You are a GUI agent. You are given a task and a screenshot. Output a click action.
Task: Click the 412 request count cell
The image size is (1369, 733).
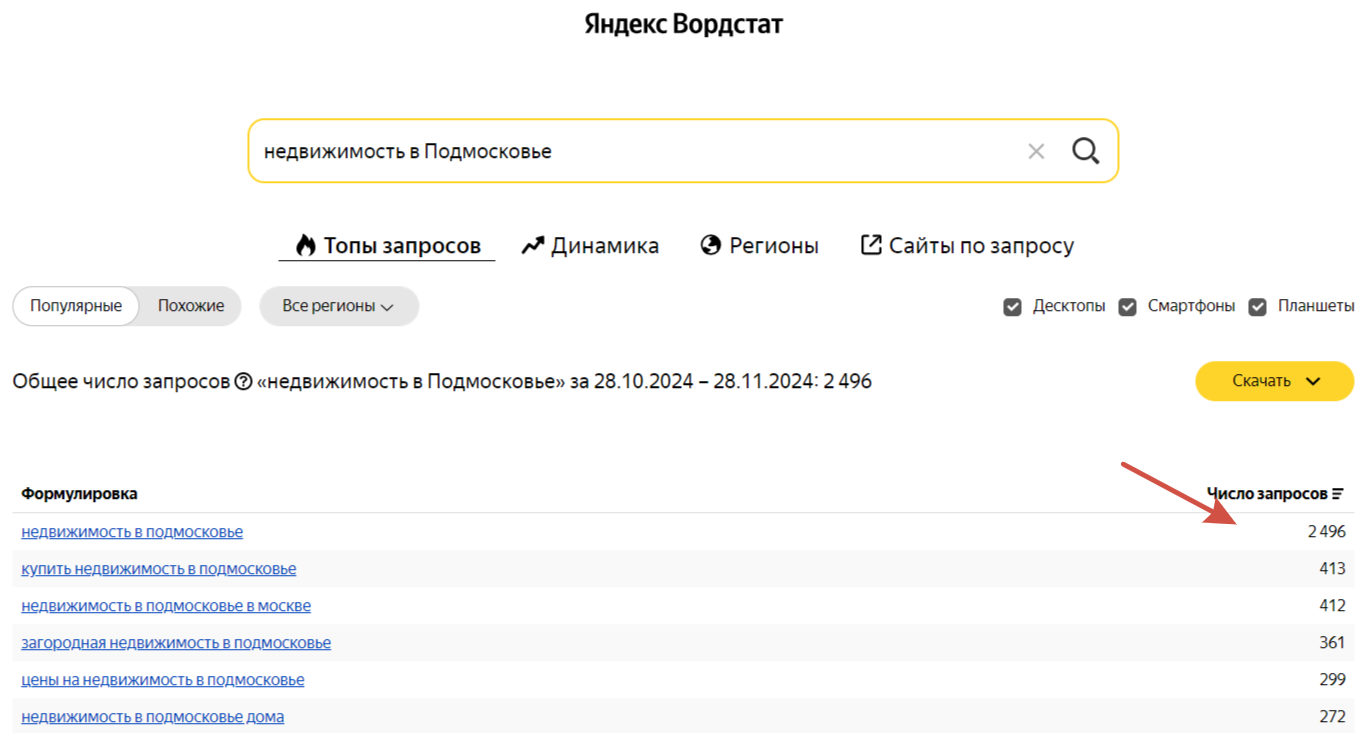1333,606
